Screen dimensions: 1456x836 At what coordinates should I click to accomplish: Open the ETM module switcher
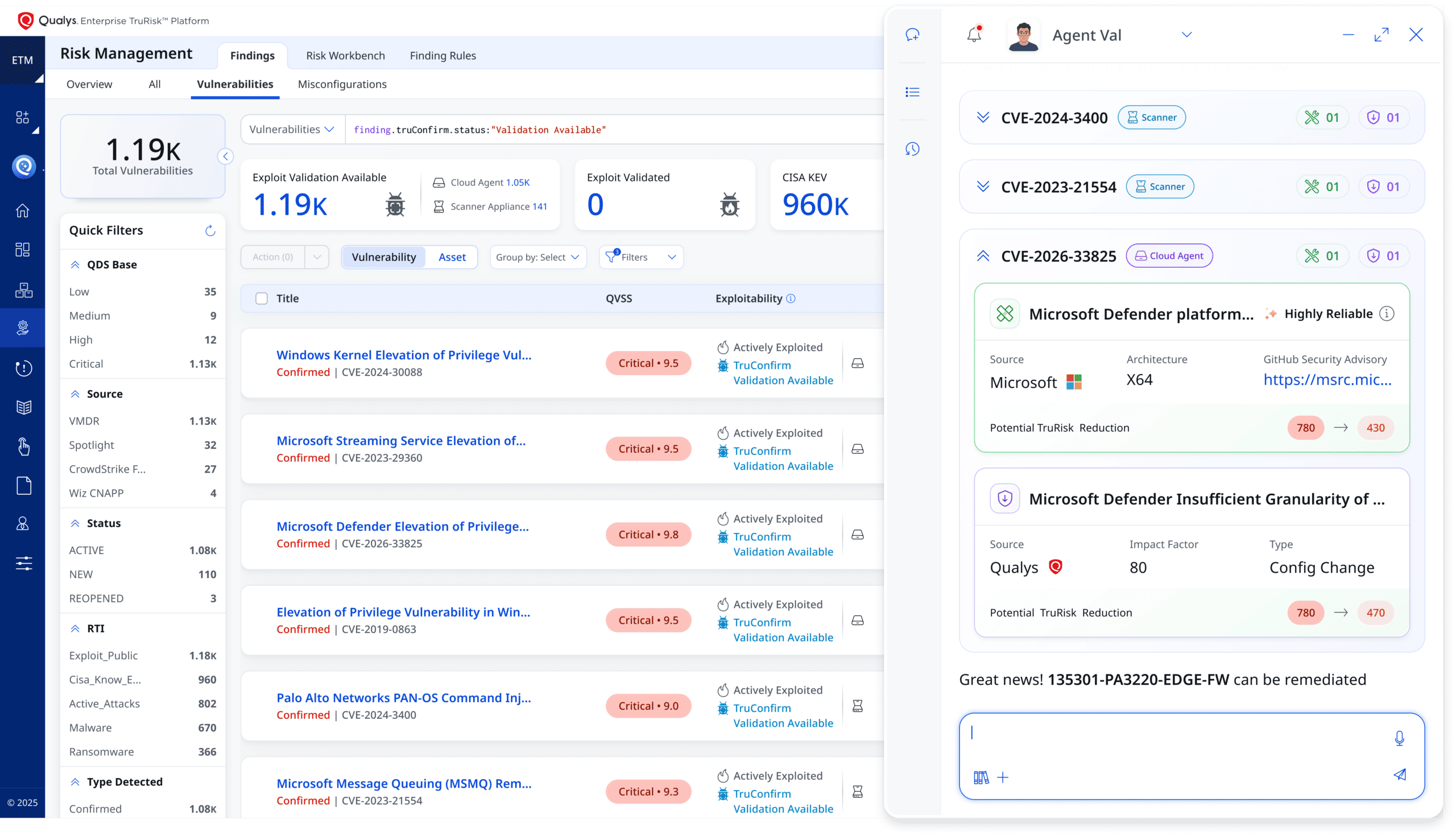pos(22,60)
